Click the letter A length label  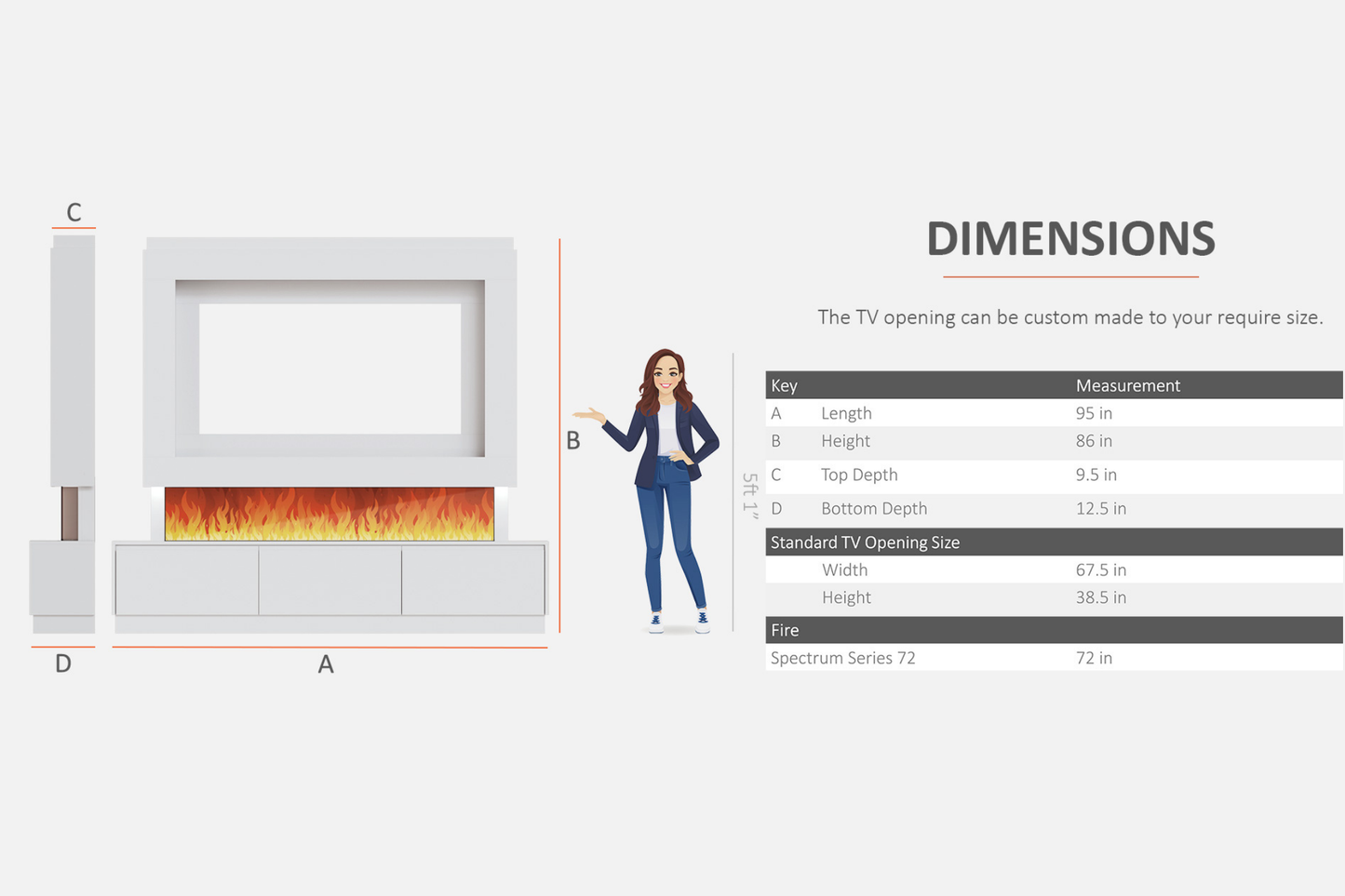click(x=326, y=664)
